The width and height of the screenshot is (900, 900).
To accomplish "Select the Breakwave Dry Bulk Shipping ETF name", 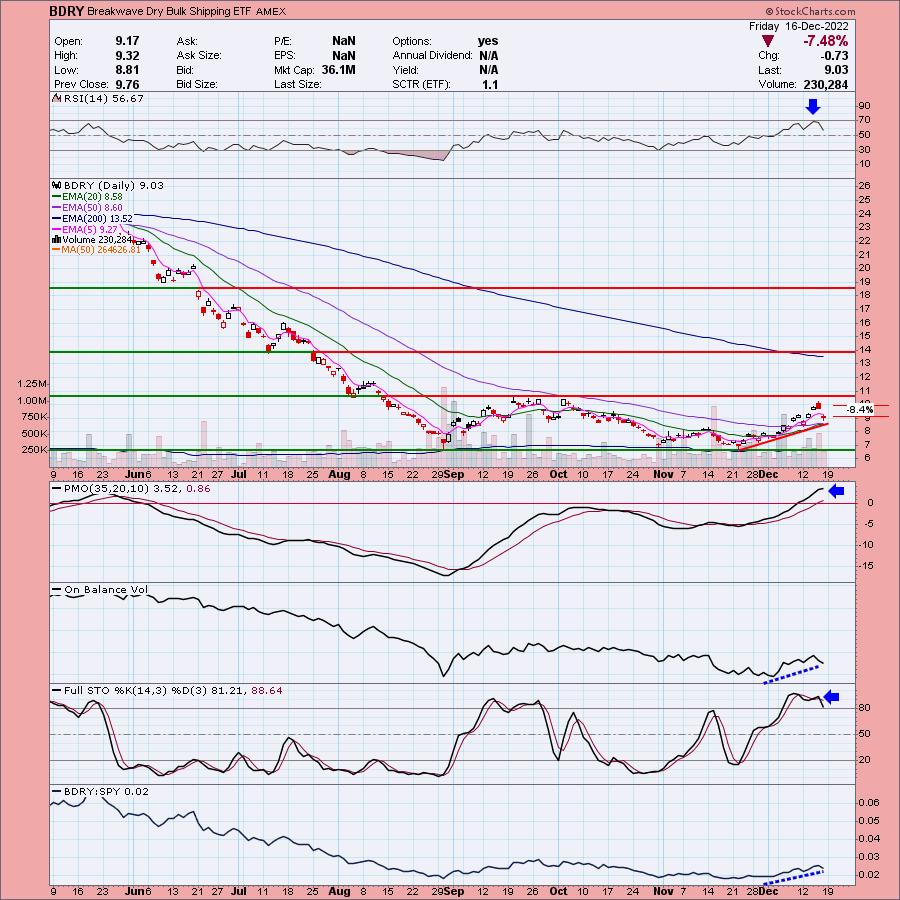I will [169, 11].
